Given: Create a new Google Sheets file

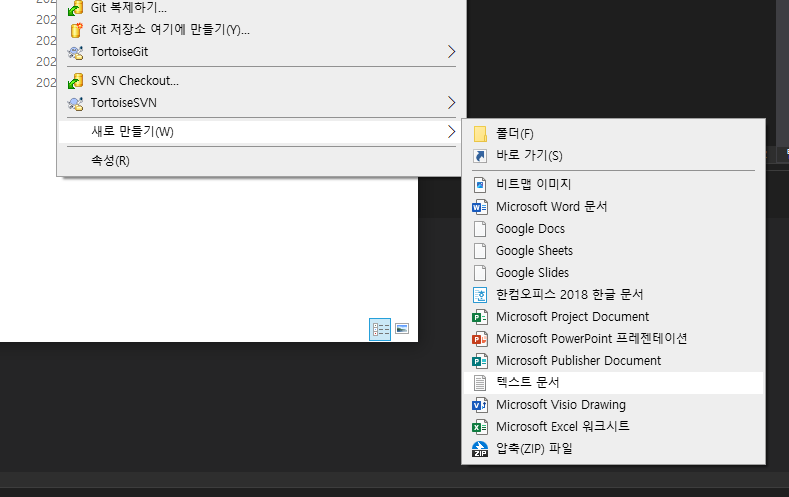Looking at the screenshot, I should 613,251.
